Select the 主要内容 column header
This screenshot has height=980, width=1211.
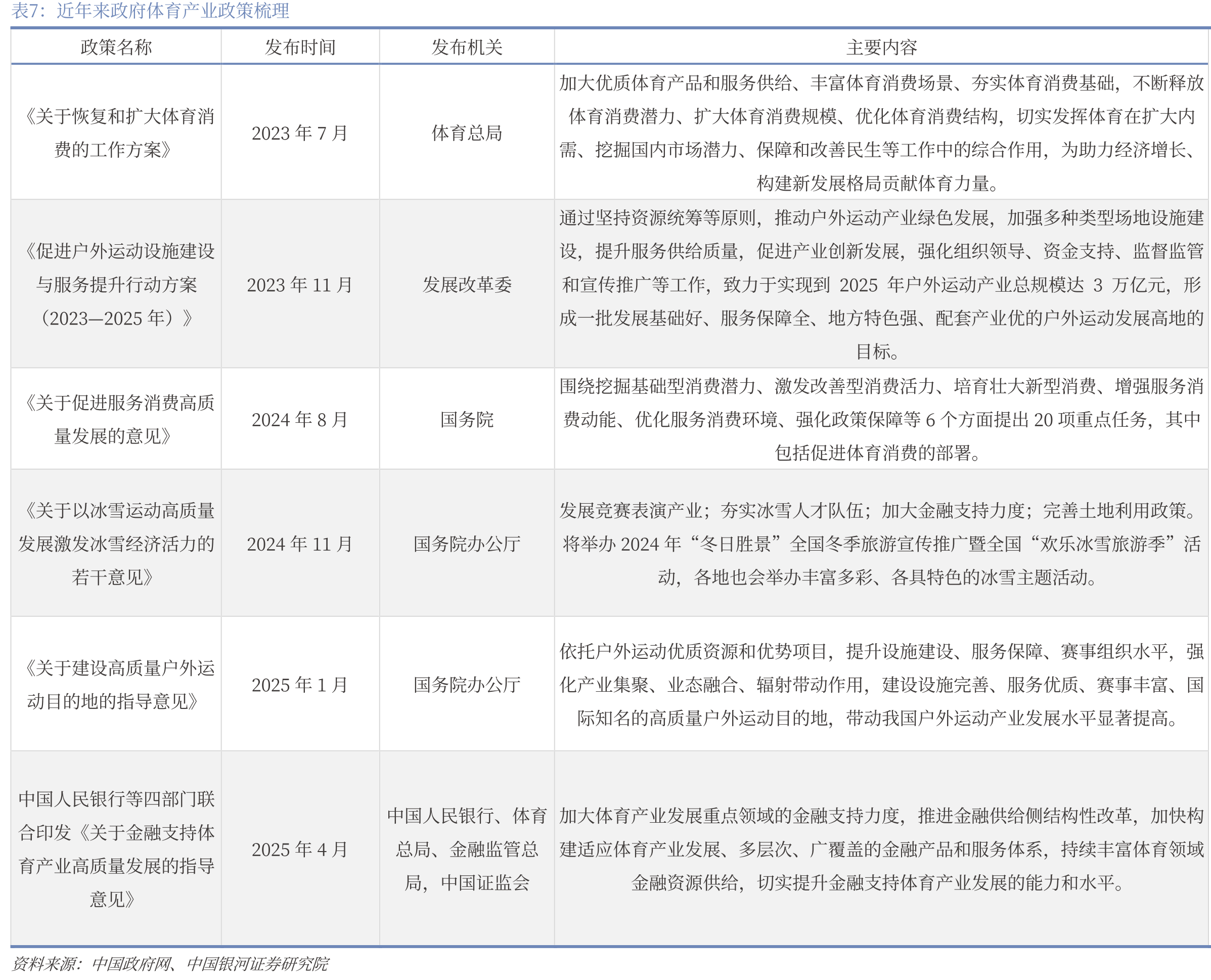(881, 47)
